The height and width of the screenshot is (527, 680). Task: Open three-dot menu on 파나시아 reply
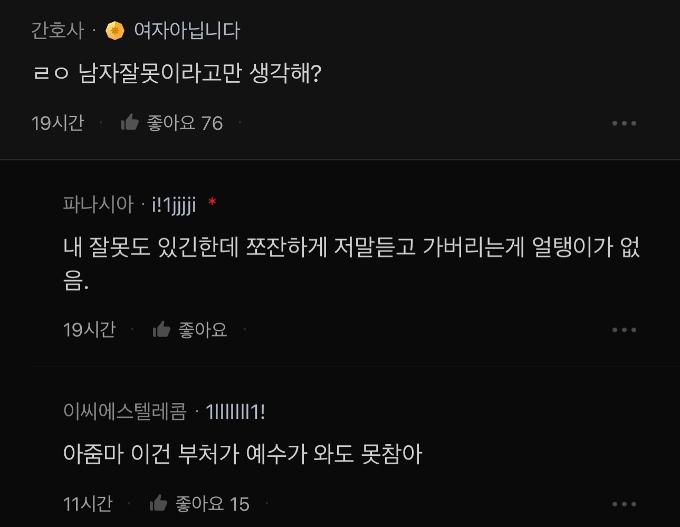click(x=623, y=329)
